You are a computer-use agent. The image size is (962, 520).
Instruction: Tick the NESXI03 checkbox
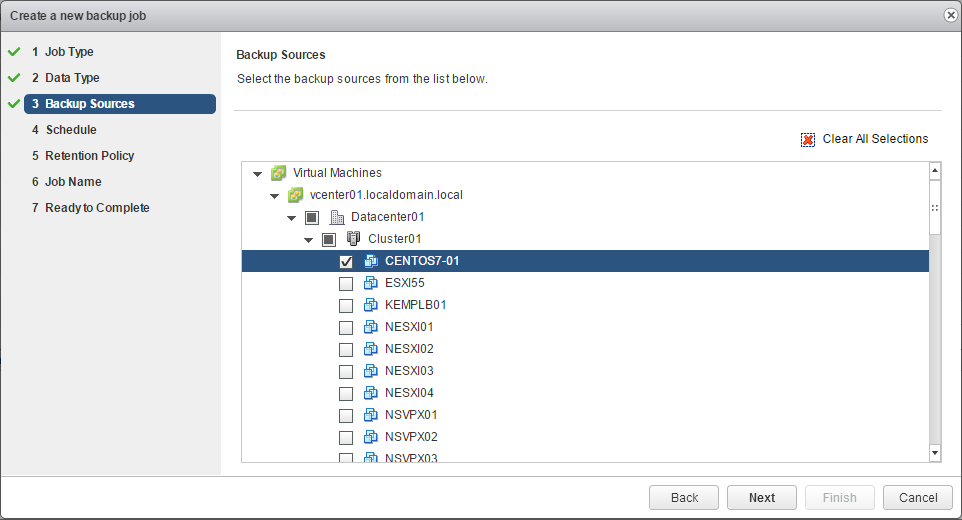pyautogui.click(x=346, y=371)
